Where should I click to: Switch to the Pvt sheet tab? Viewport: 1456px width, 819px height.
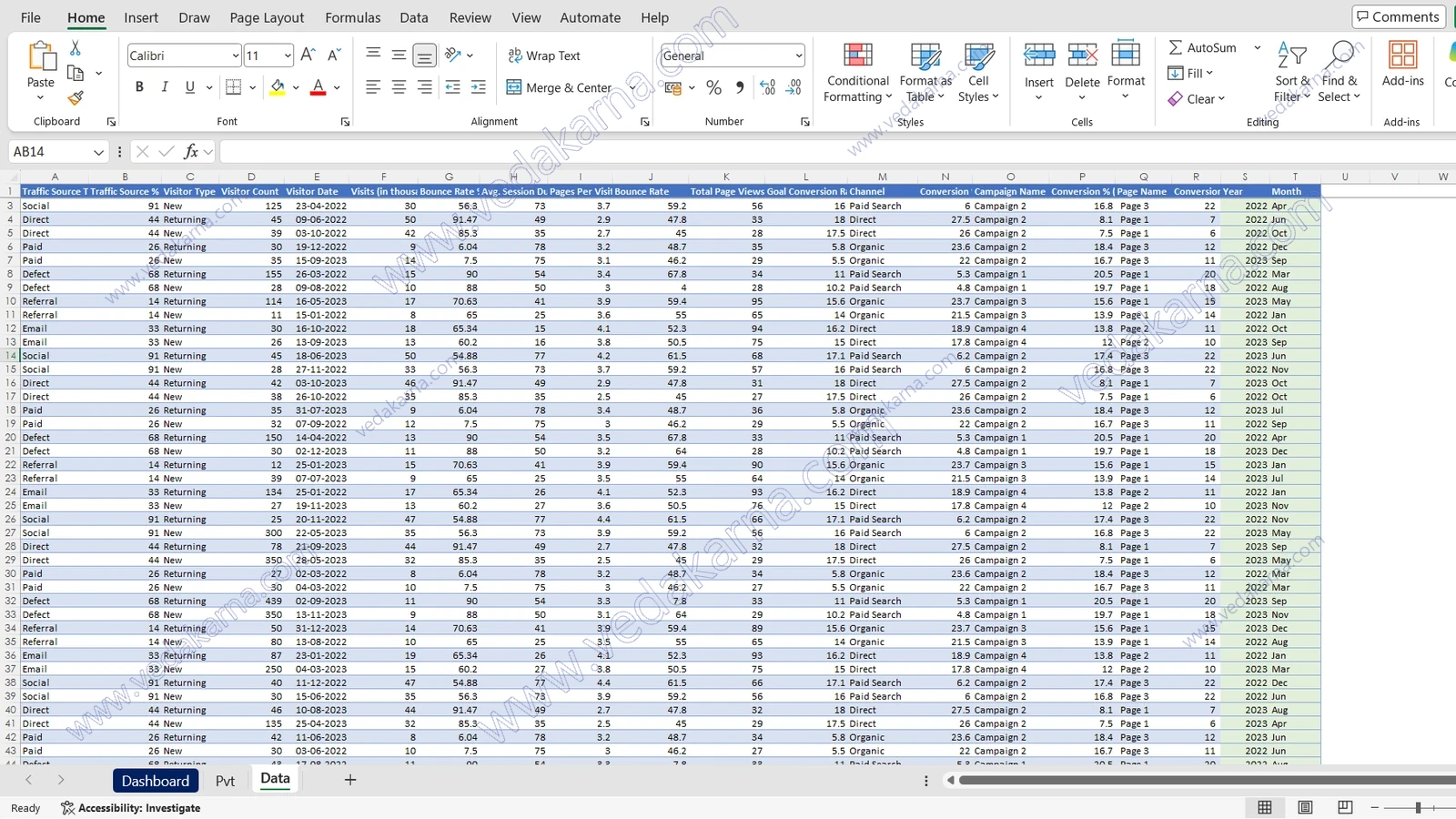[225, 781]
